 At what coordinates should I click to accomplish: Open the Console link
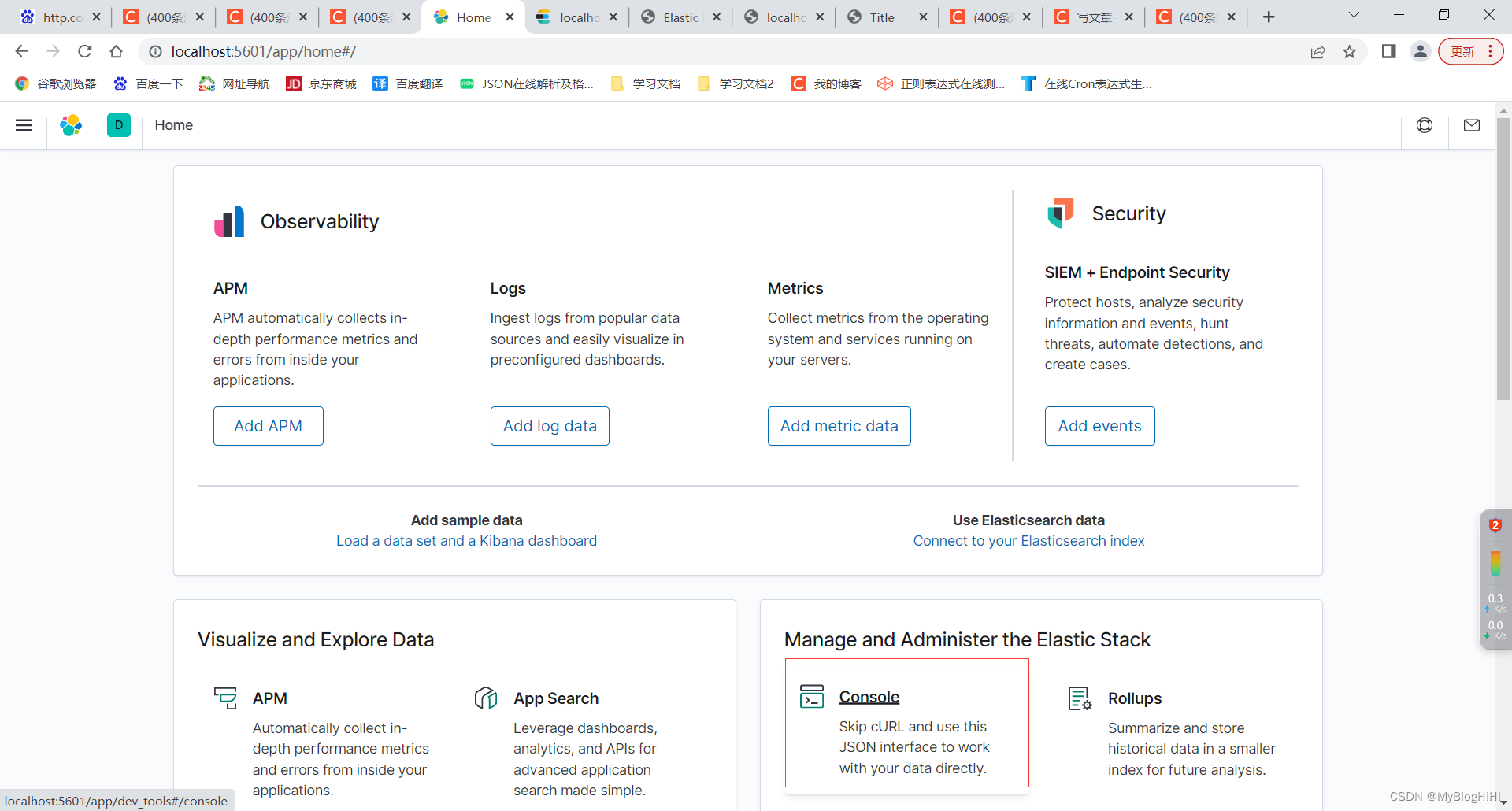[869, 697]
